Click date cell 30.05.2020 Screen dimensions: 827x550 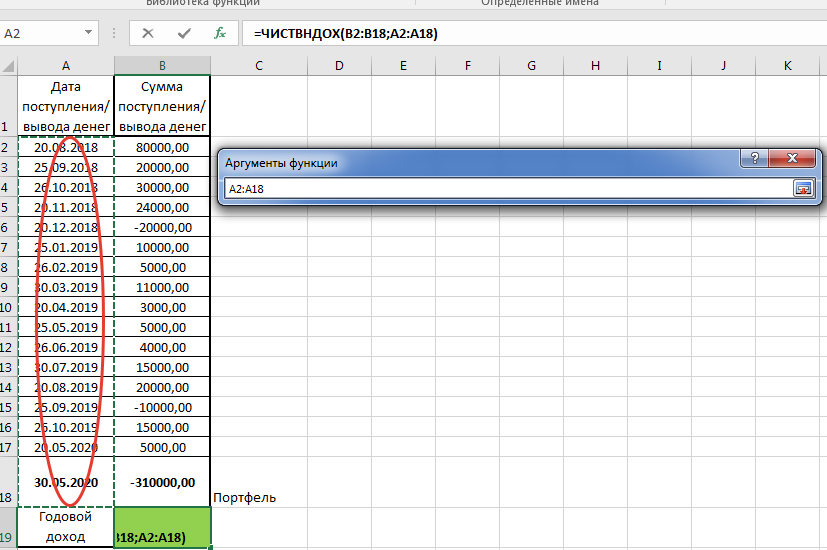tap(66, 482)
